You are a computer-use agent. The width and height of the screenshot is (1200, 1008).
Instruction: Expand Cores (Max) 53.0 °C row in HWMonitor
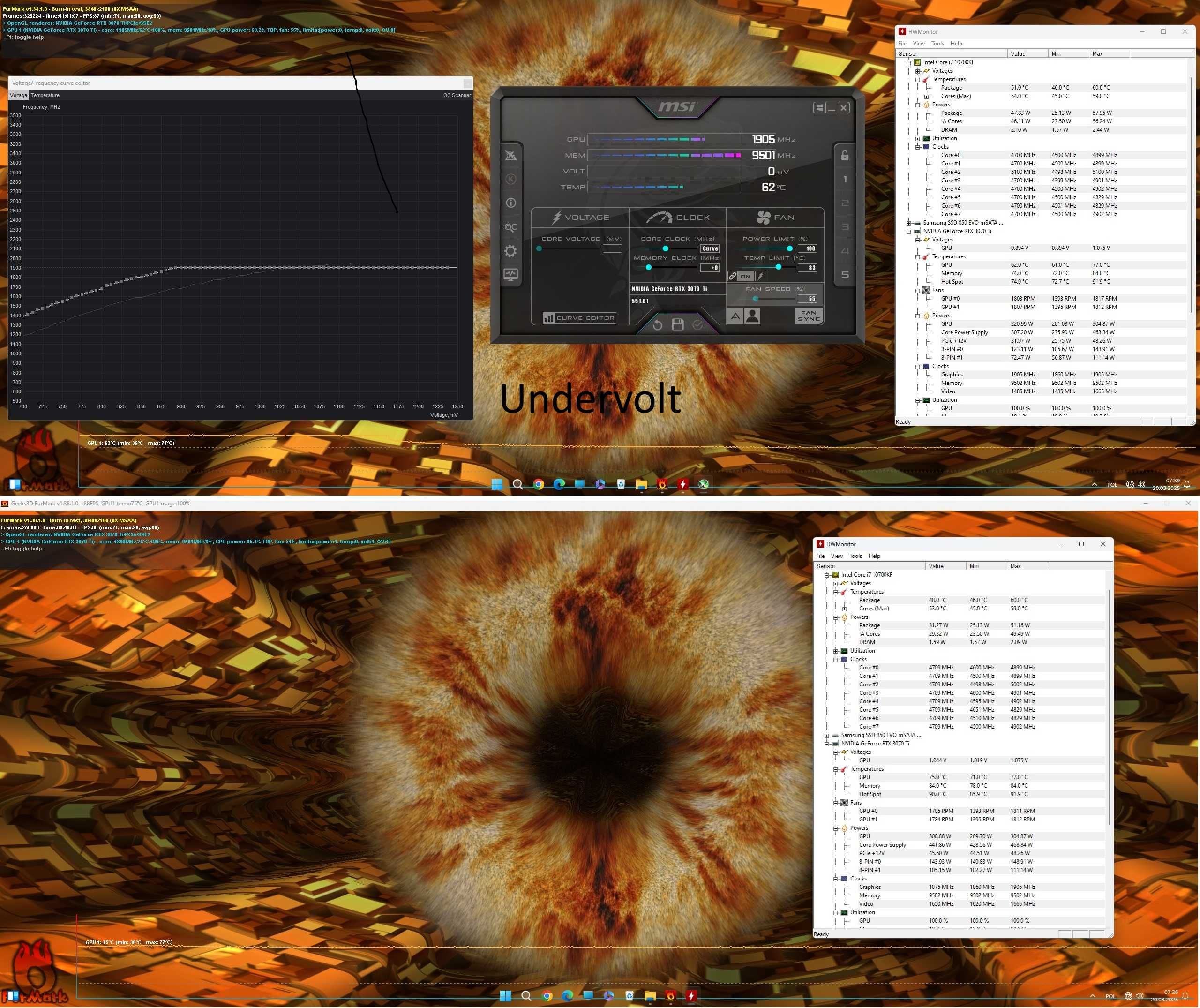pos(844,609)
